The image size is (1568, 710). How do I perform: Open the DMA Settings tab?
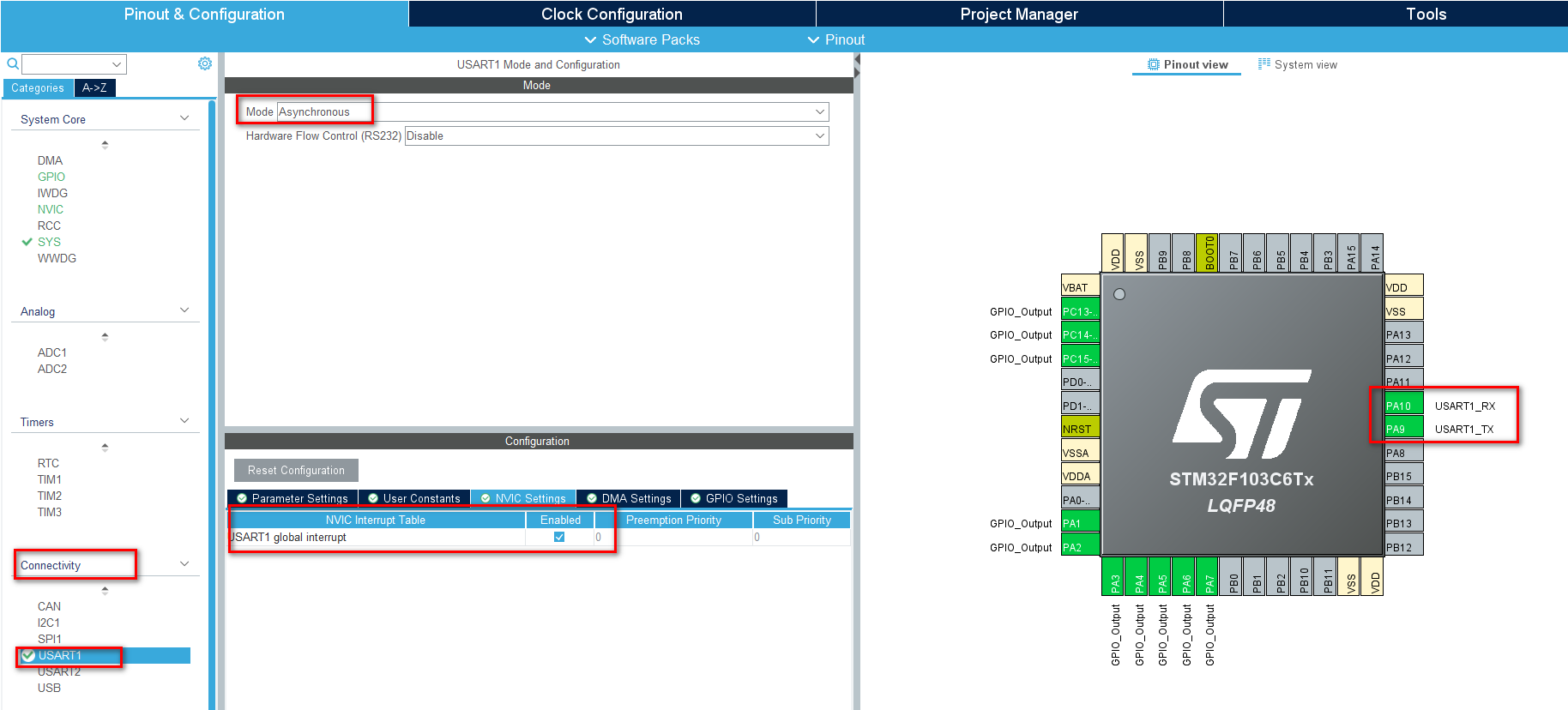coord(629,498)
